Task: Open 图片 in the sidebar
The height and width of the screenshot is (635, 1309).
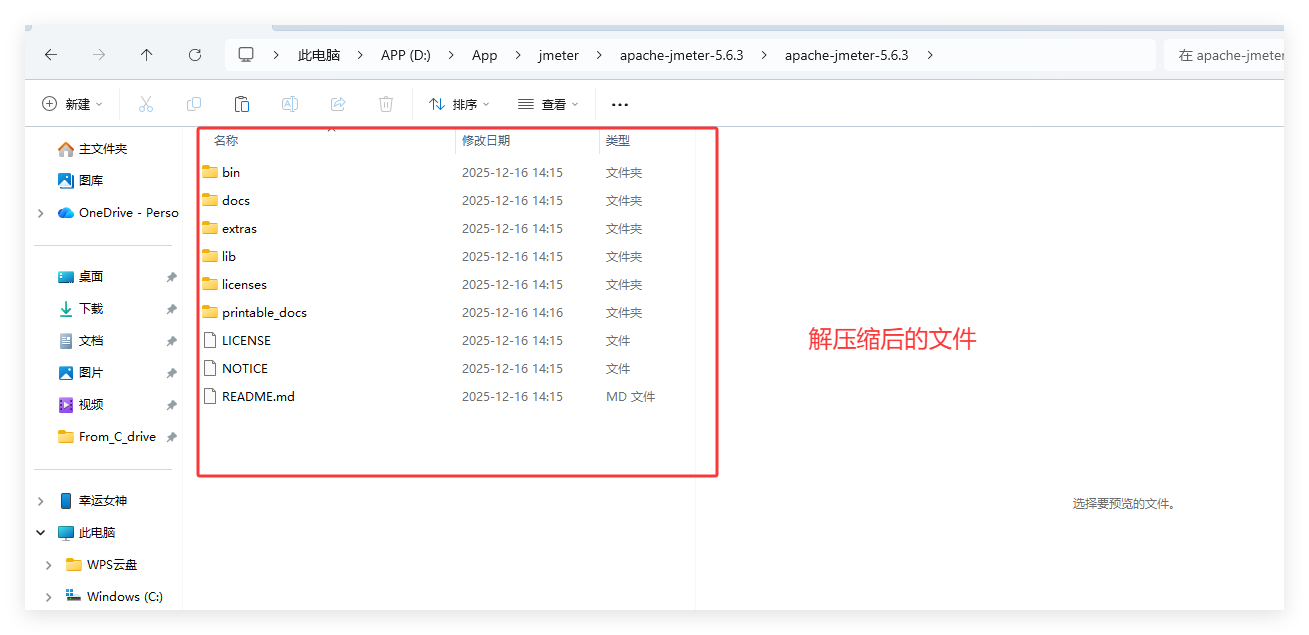Action: (x=91, y=373)
